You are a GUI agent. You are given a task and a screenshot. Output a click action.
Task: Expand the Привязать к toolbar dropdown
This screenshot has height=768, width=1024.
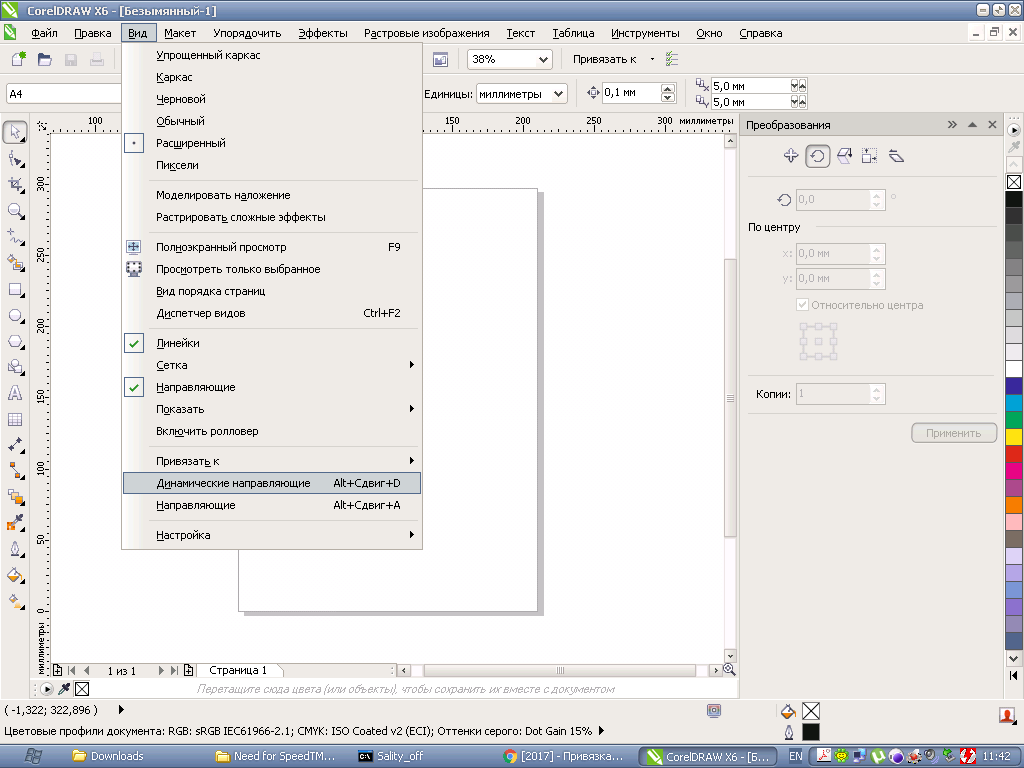652,59
